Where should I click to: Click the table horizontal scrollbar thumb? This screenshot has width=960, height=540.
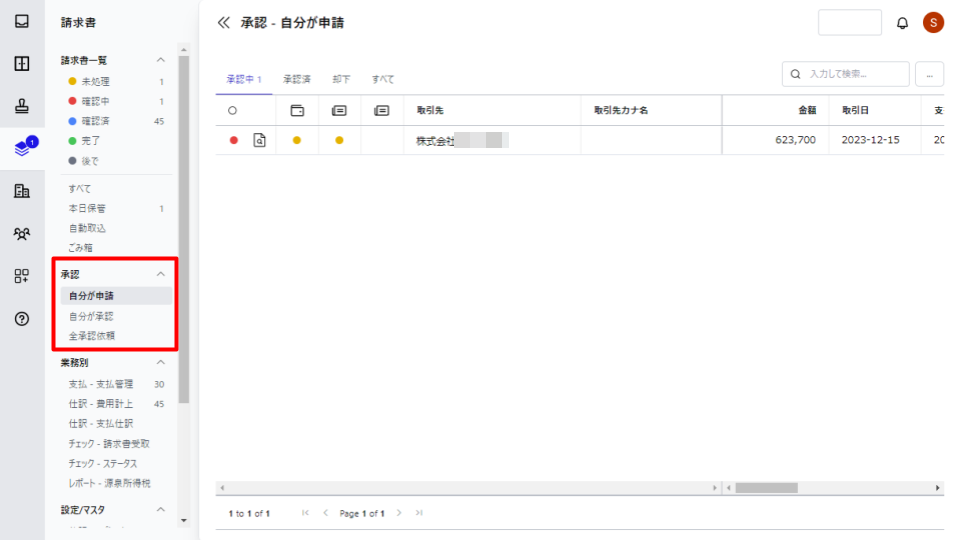[x=767, y=488]
